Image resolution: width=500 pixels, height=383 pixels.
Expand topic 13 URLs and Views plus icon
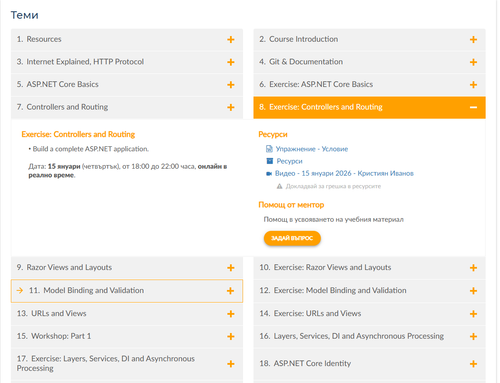tap(230, 314)
